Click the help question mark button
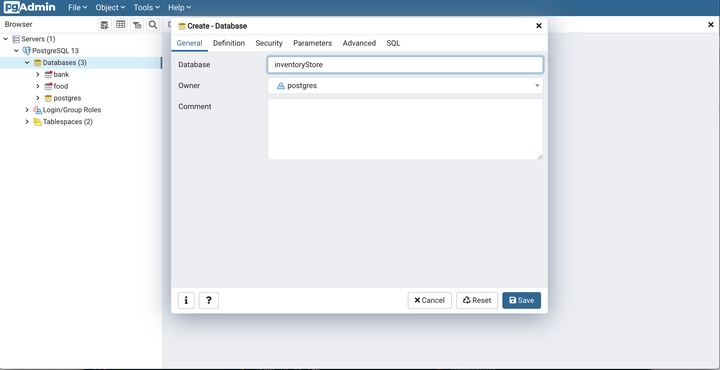The width and height of the screenshot is (720, 370). click(208, 300)
